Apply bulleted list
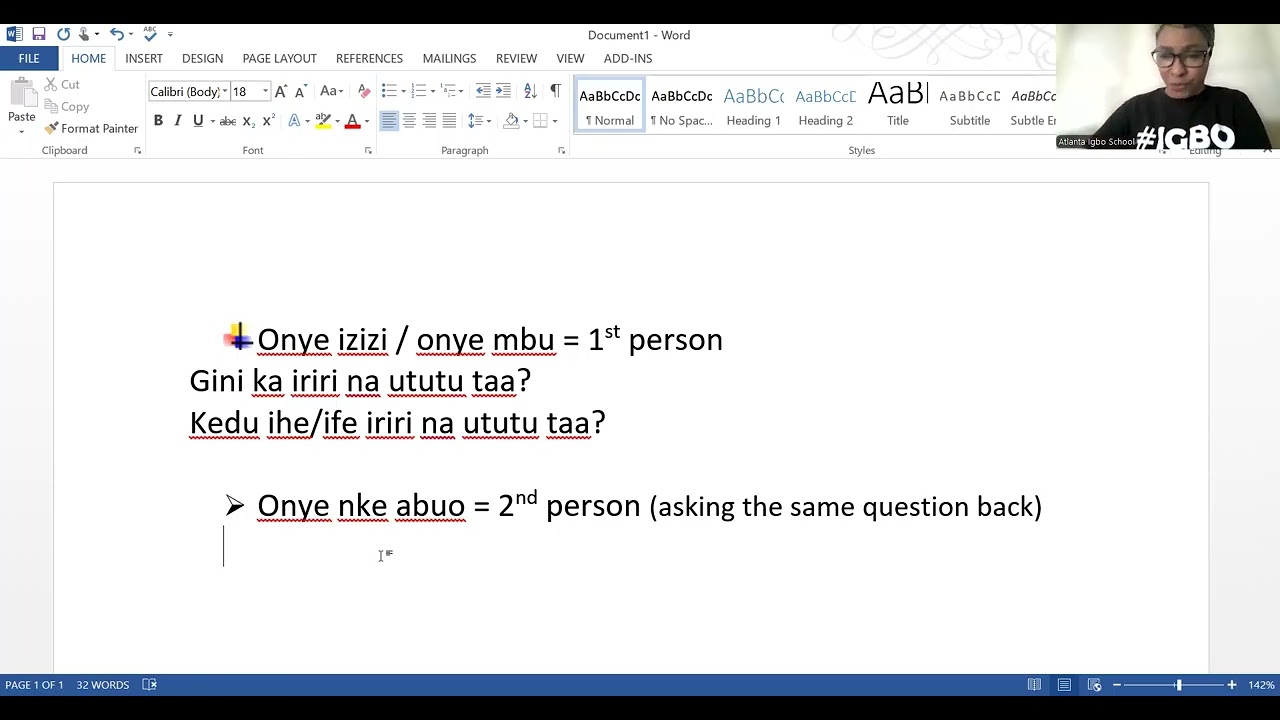The image size is (1280, 720). tap(388, 91)
